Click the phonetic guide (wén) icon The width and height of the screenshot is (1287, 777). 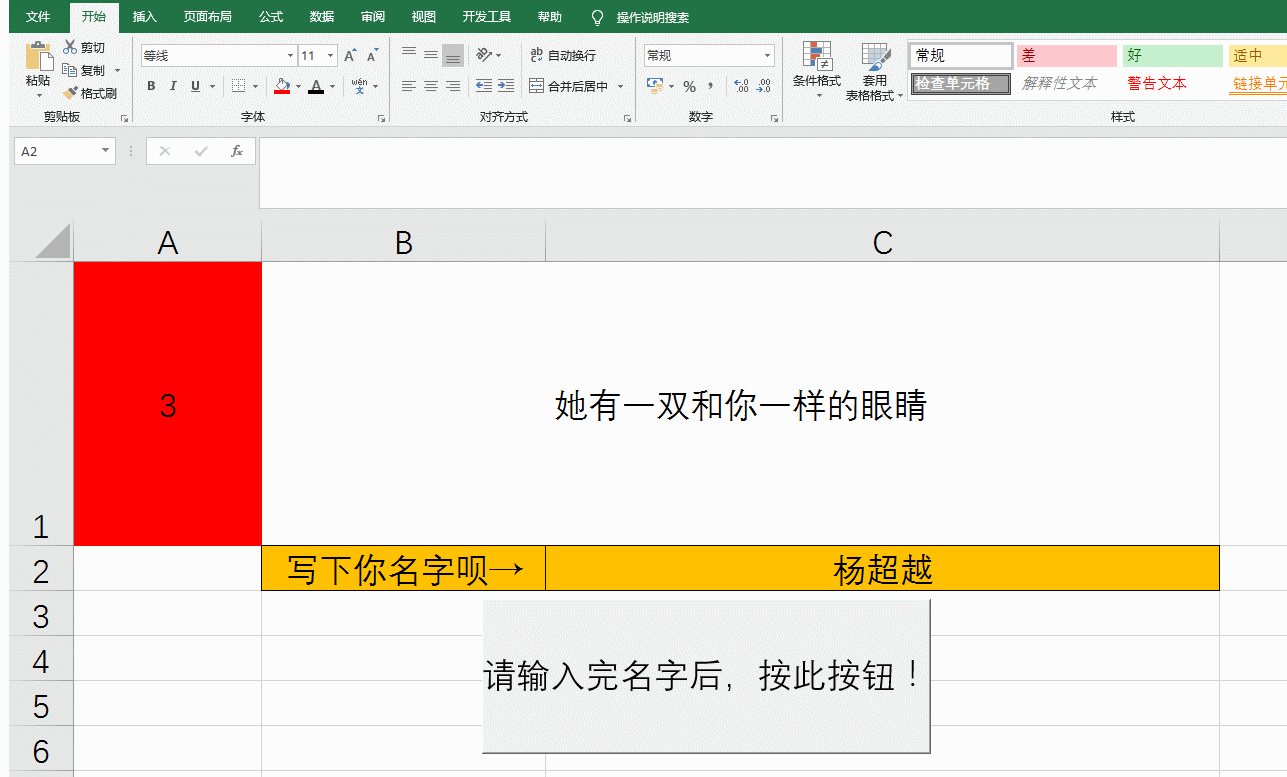point(359,86)
